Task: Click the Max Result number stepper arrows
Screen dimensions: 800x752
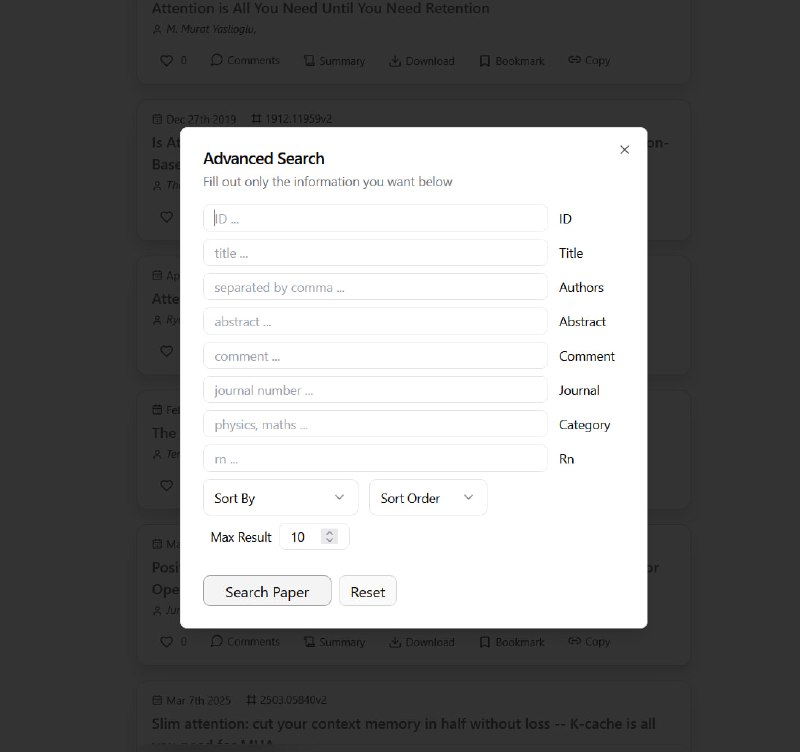Action: click(330, 536)
